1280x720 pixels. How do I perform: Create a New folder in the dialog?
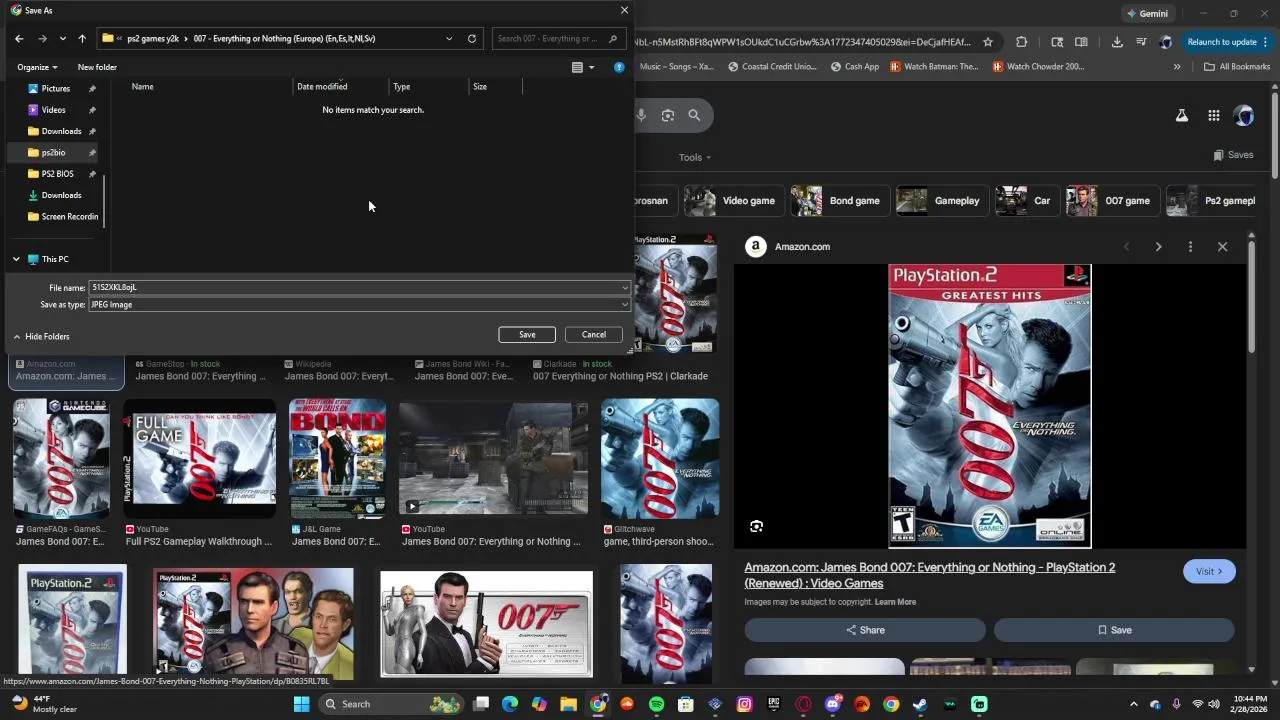97,67
